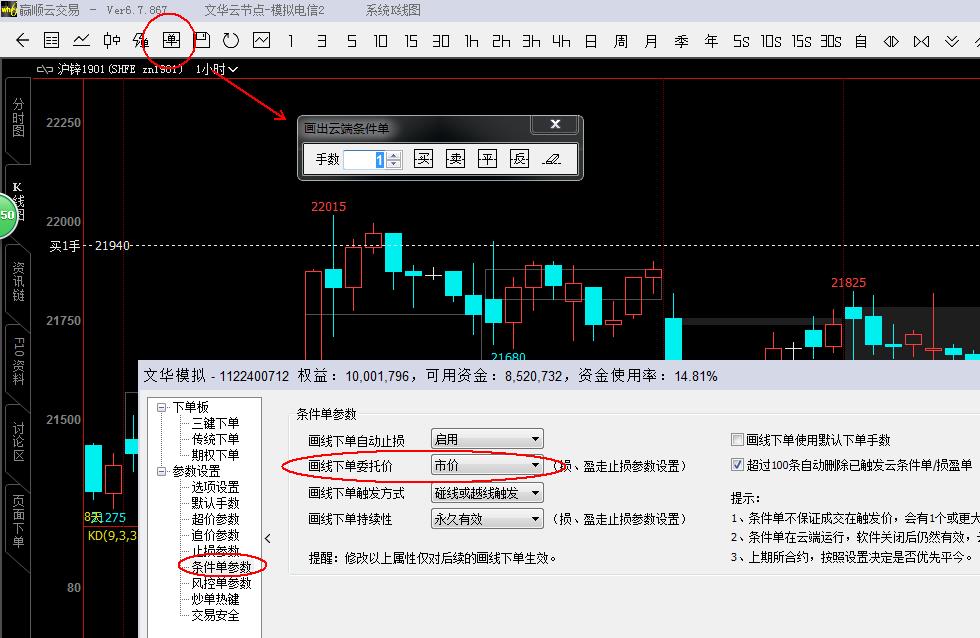This screenshot has width=980, height=638.
Task: Collapse the 下单板 tree node
Action: (x=162, y=407)
